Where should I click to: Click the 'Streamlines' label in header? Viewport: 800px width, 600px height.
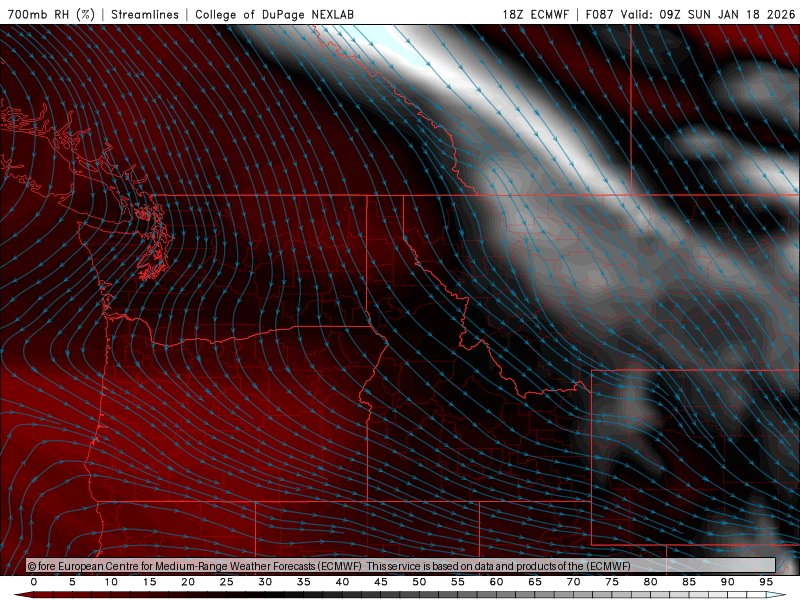point(145,14)
